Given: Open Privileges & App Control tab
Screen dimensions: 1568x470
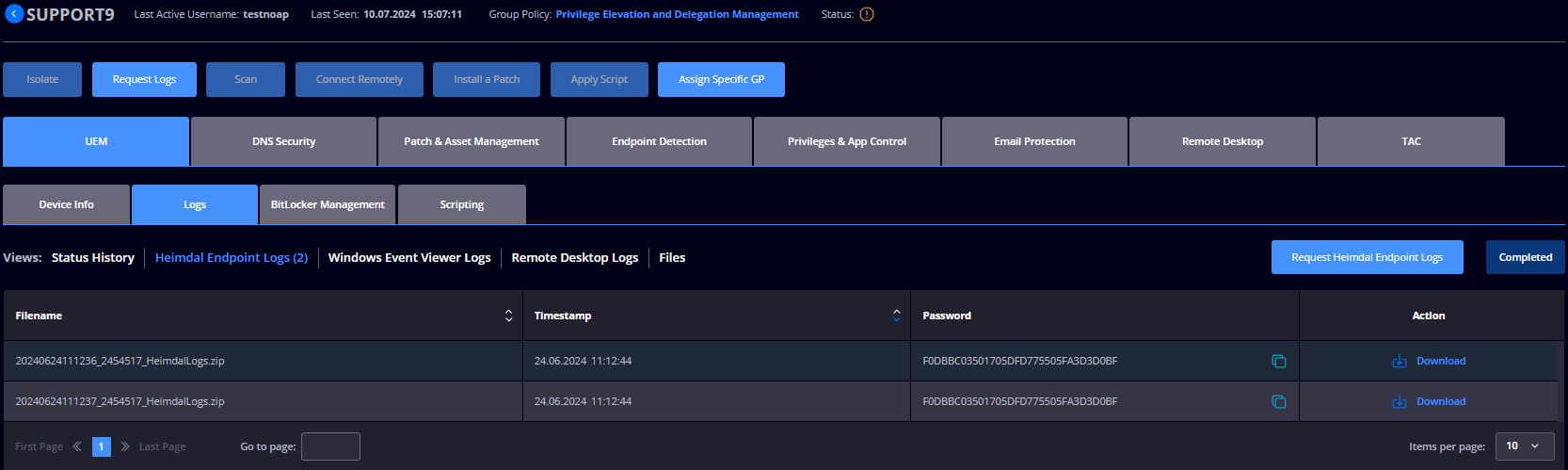Looking at the screenshot, I should click(x=847, y=141).
